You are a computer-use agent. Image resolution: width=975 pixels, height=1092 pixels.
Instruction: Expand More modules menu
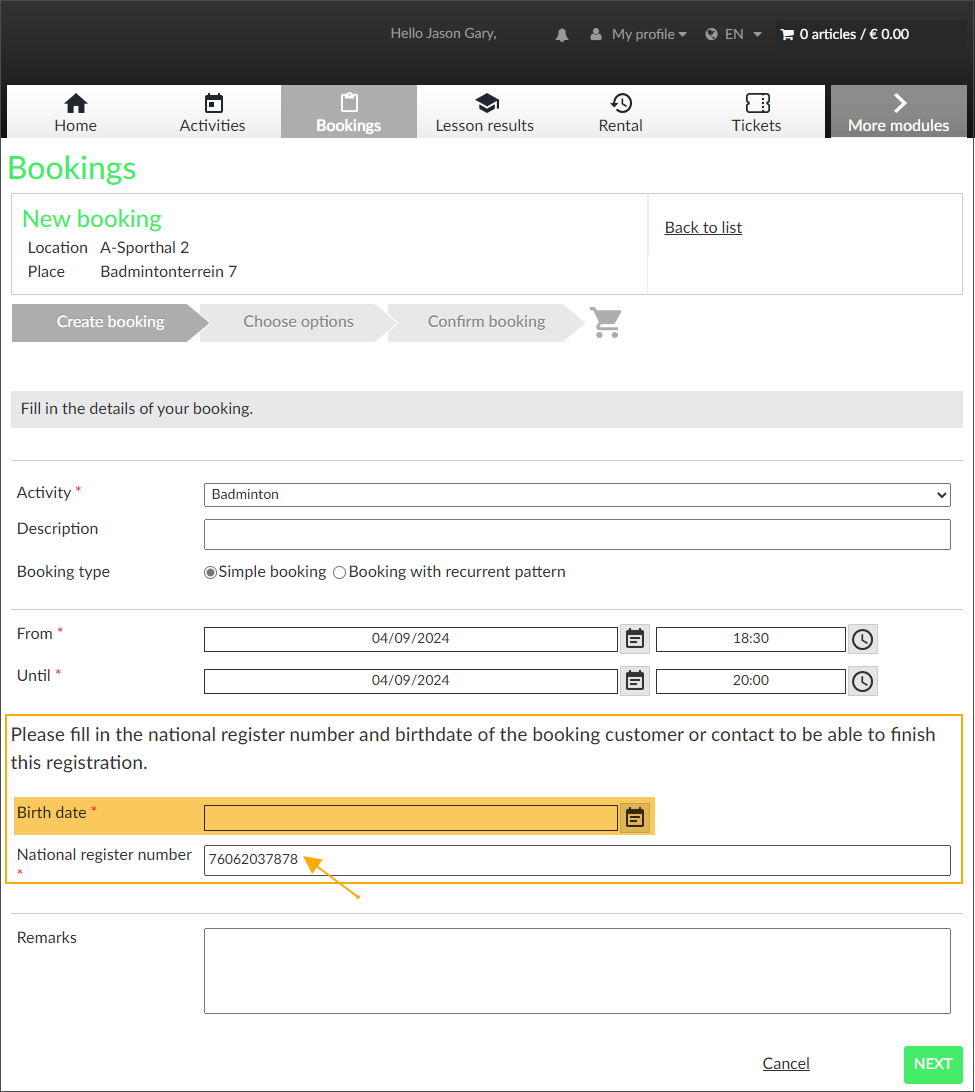point(898,112)
